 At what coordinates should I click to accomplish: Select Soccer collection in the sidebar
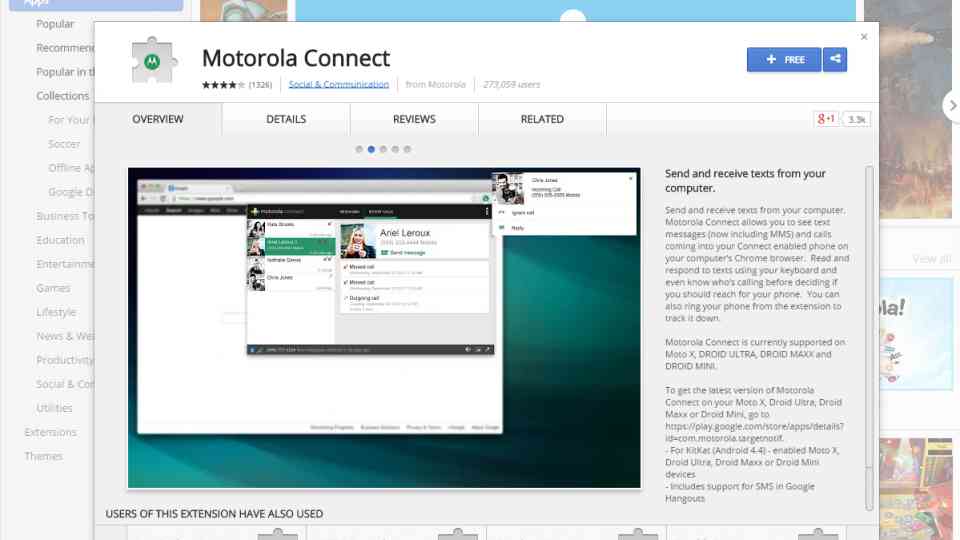pos(64,144)
